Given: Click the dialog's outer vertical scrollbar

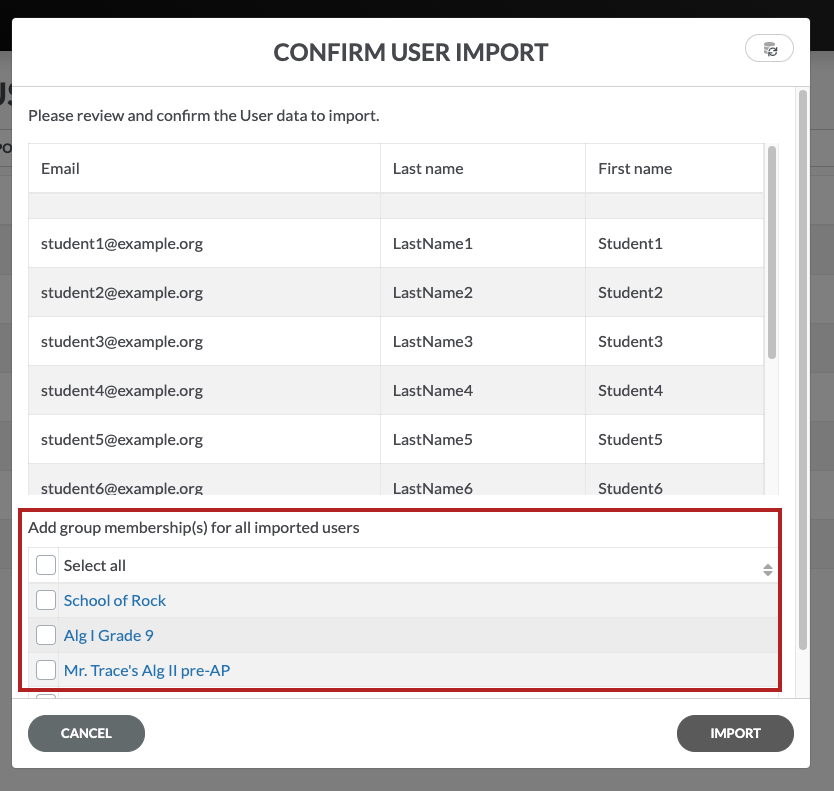Looking at the screenshot, I should (x=802, y=370).
